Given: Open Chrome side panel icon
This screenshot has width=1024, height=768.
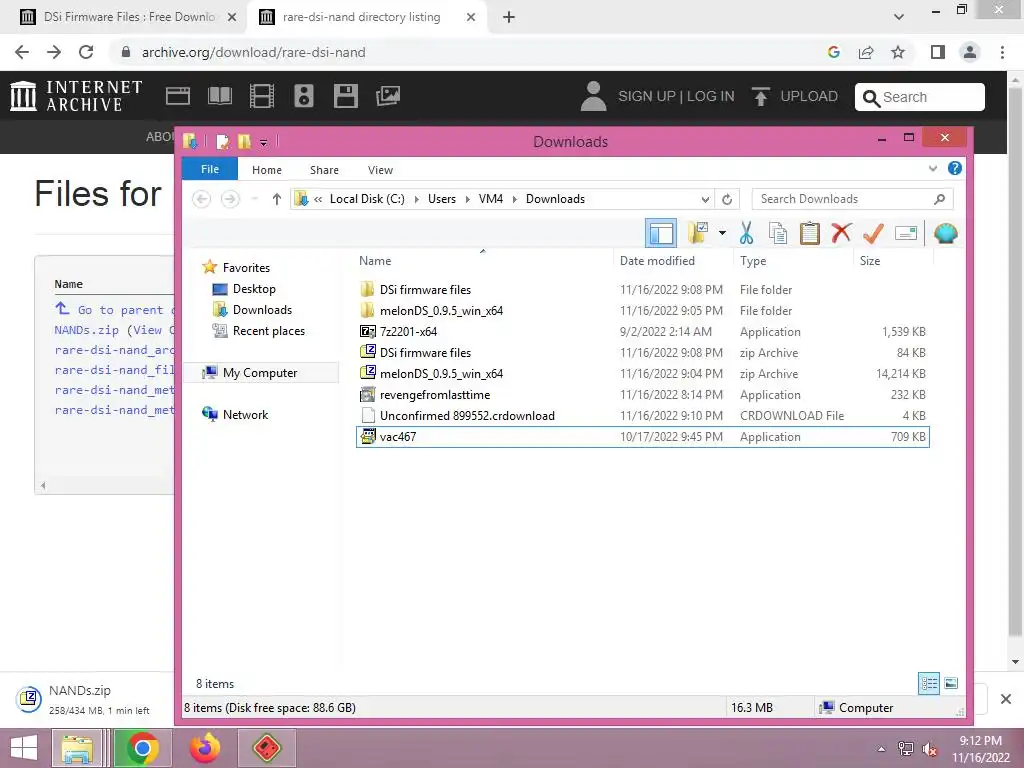Looking at the screenshot, I should point(938,52).
